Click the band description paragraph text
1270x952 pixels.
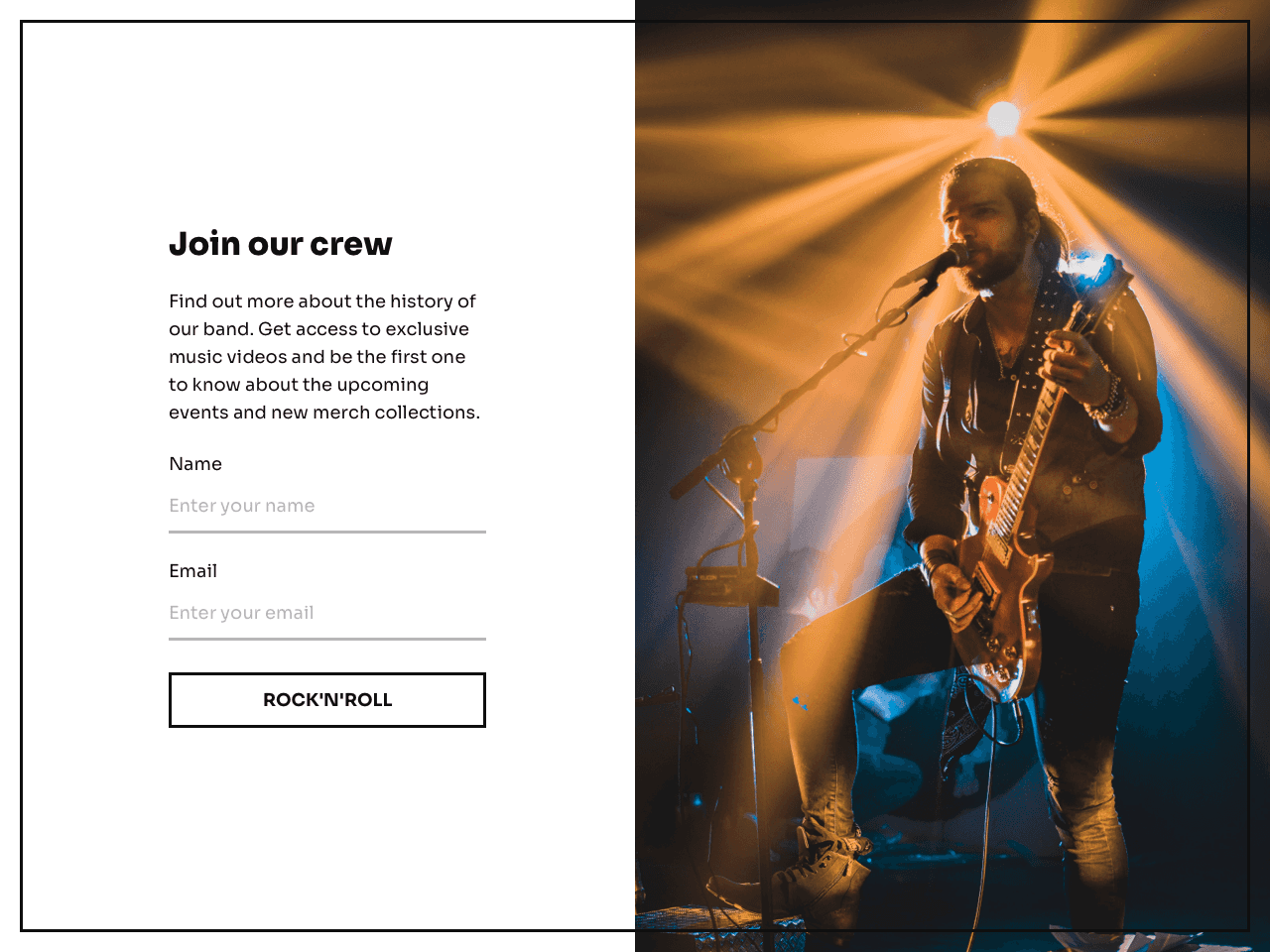tap(324, 357)
